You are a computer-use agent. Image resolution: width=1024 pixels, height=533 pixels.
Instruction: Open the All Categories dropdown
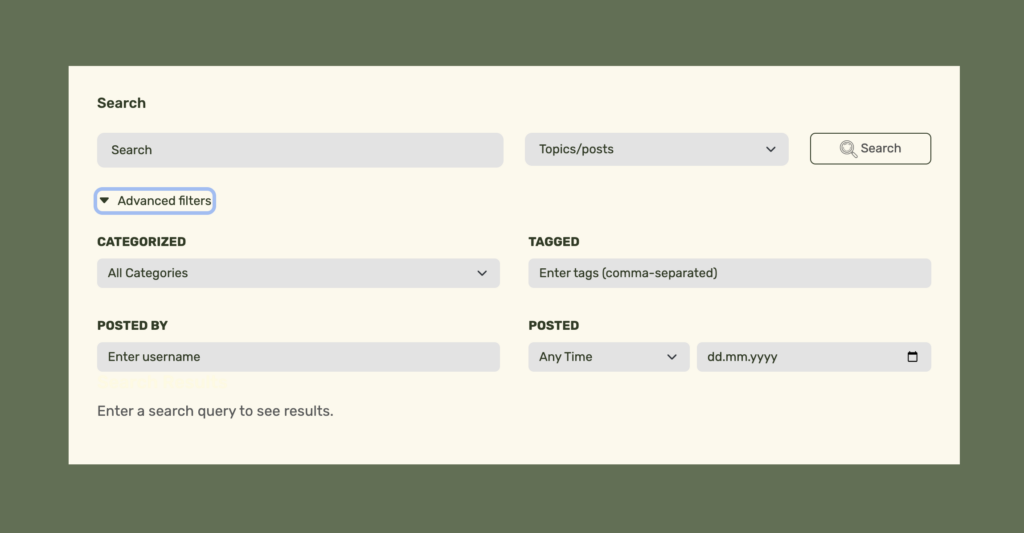pyautogui.click(x=298, y=273)
